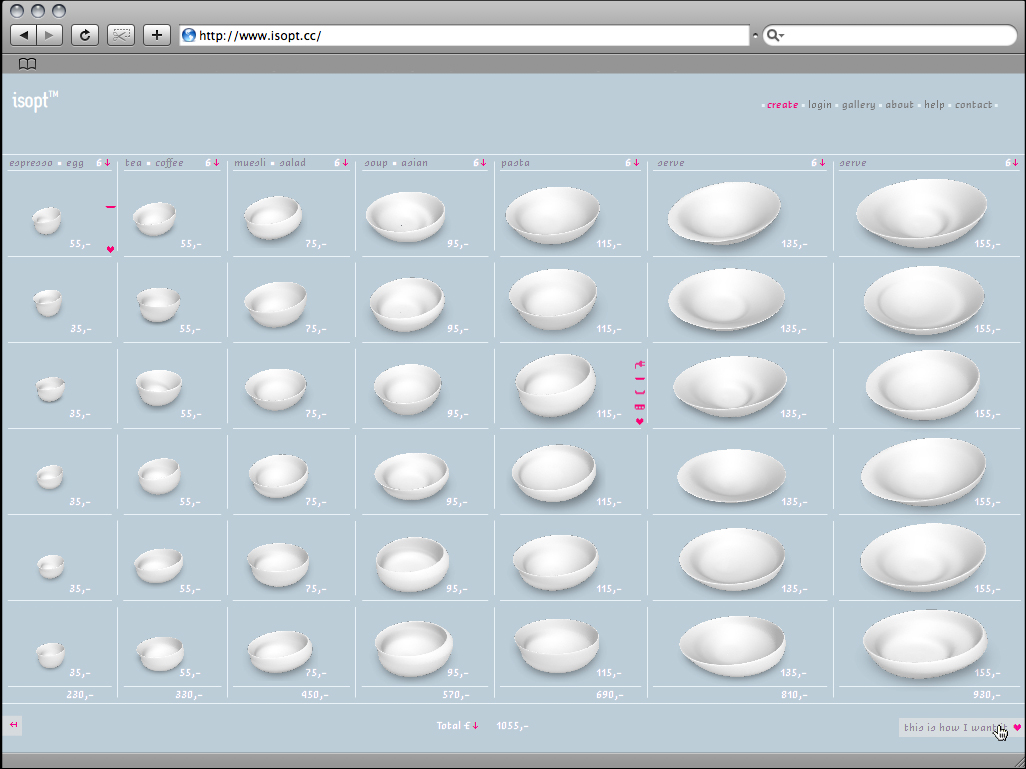Image resolution: width=1026 pixels, height=769 pixels.
Task: Click the heart icon beside the first espresso bowl
Action: (x=111, y=249)
